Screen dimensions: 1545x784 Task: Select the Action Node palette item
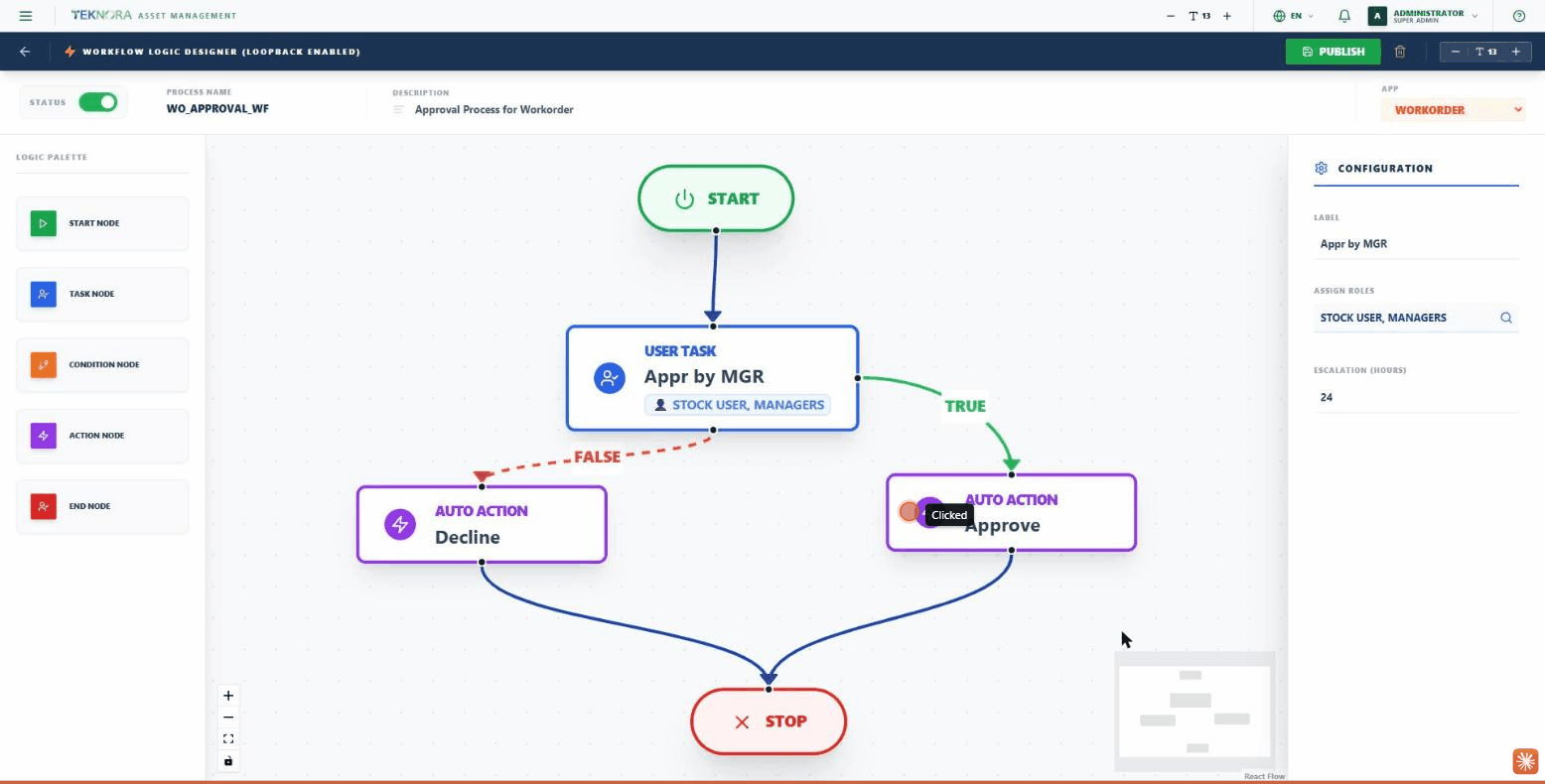pyautogui.click(x=102, y=435)
